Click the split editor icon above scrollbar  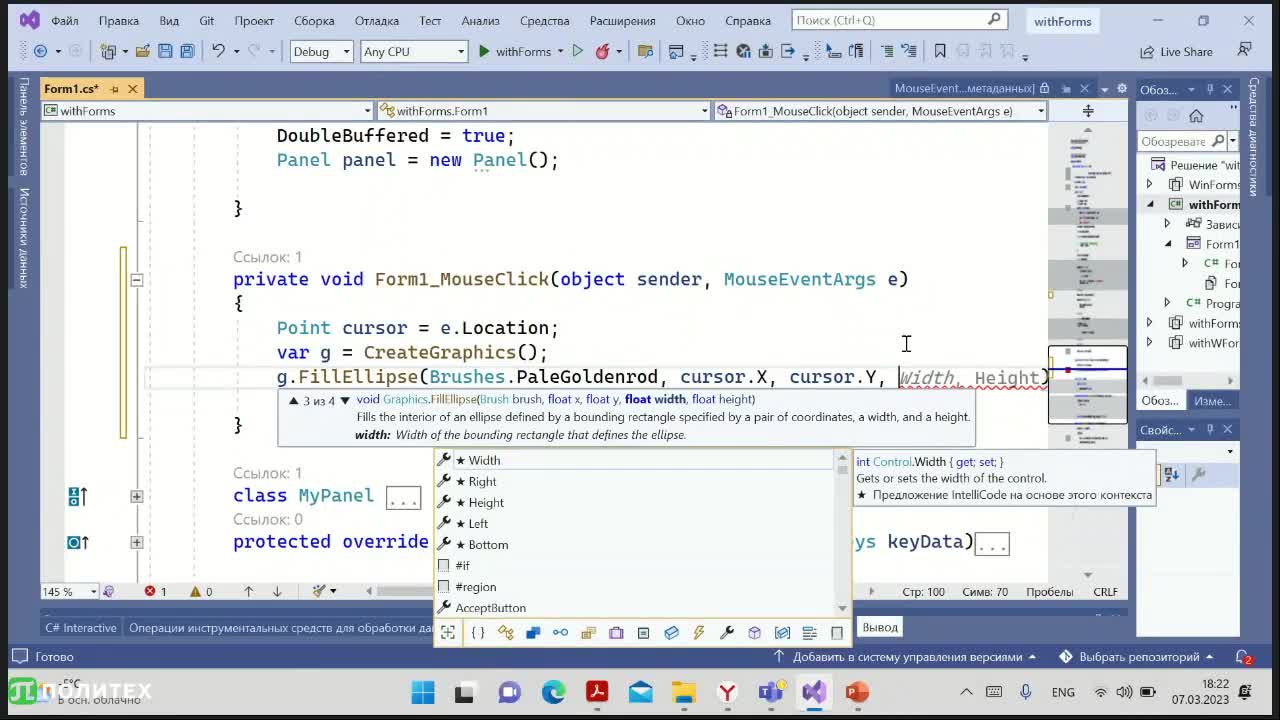(1088, 111)
